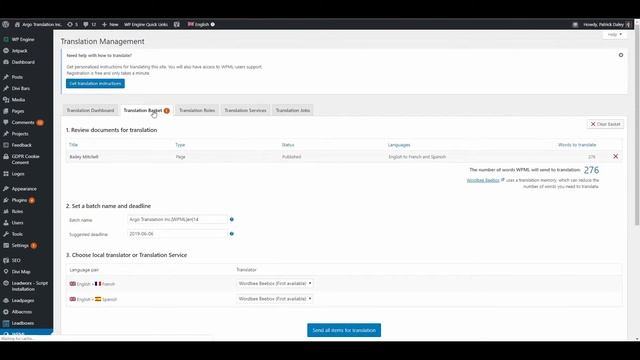Open translator dropdown for English to Spanish
The height and width of the screenshot is (360, 640).
(275, 299)
